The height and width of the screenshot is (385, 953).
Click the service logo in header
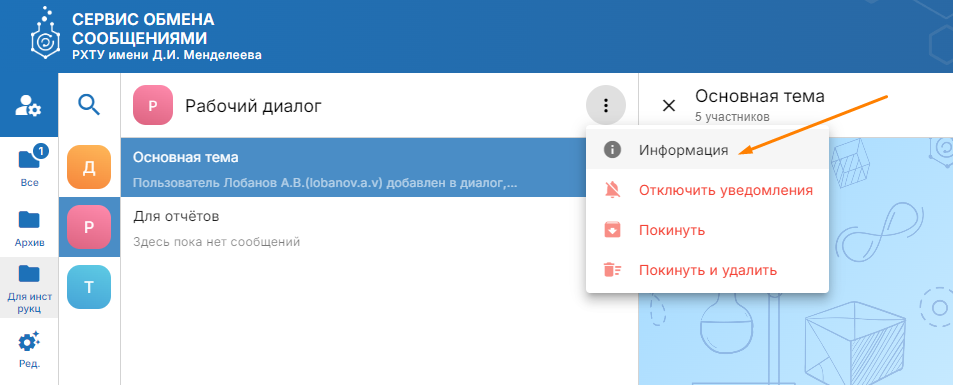click(47, 36)
